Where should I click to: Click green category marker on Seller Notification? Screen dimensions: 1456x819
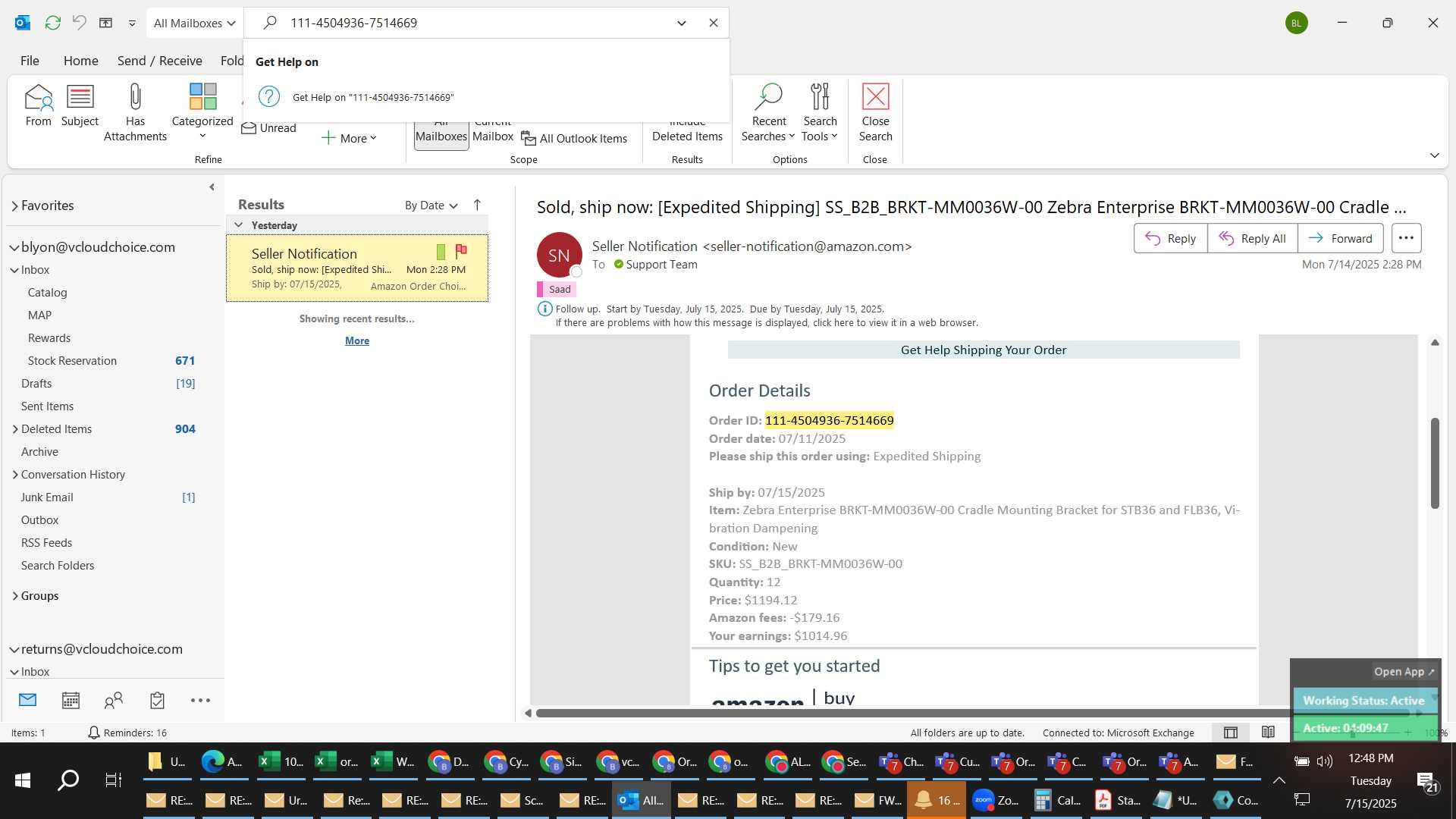click(x=441, y=252)
